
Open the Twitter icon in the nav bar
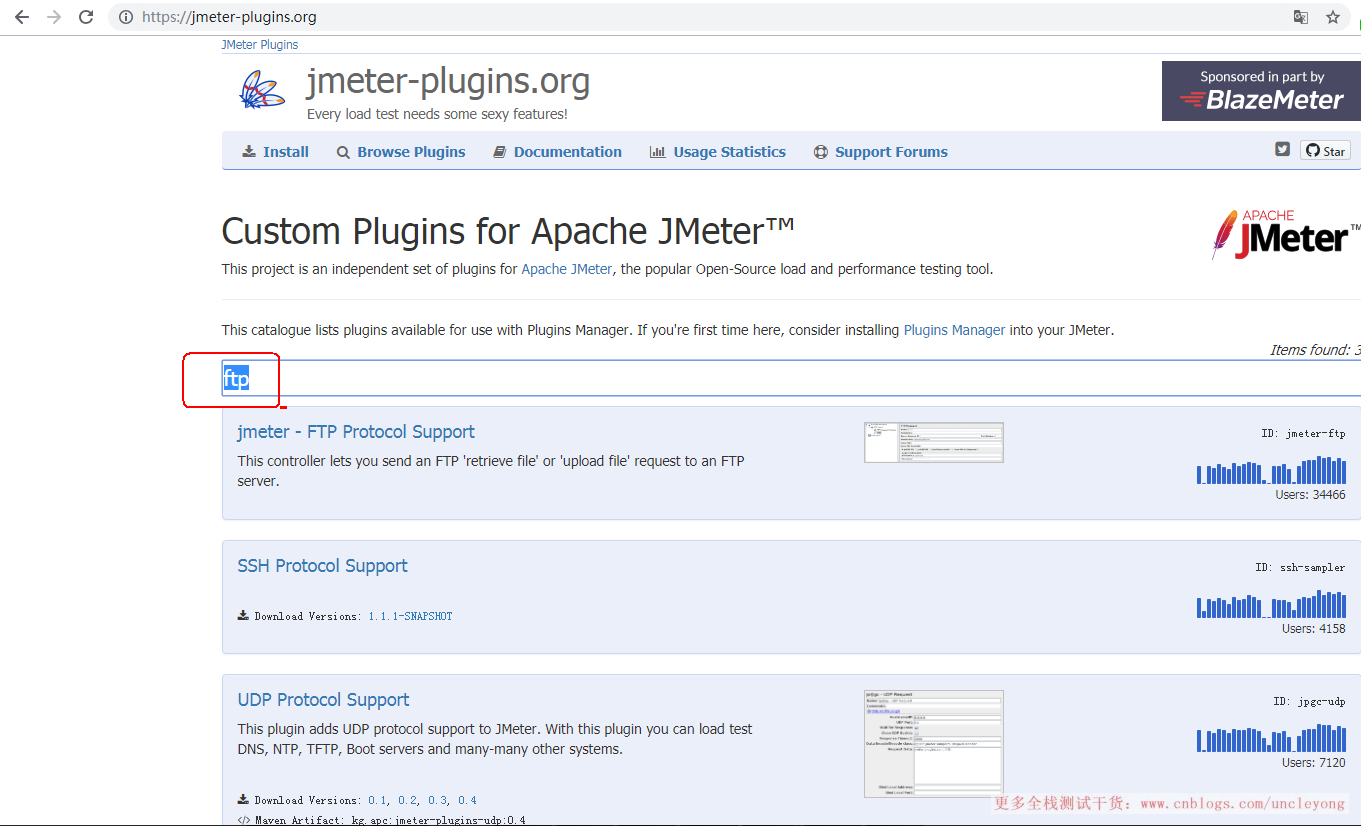tap(1282, 150)
